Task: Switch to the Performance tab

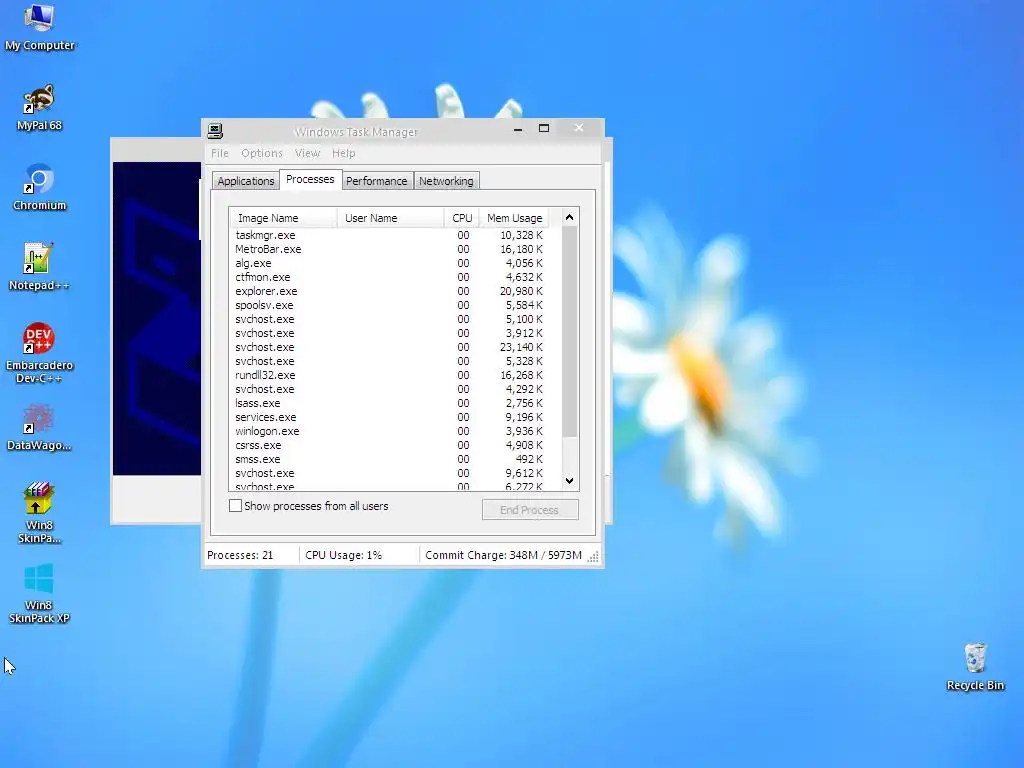Action: [x=377, y=181]
